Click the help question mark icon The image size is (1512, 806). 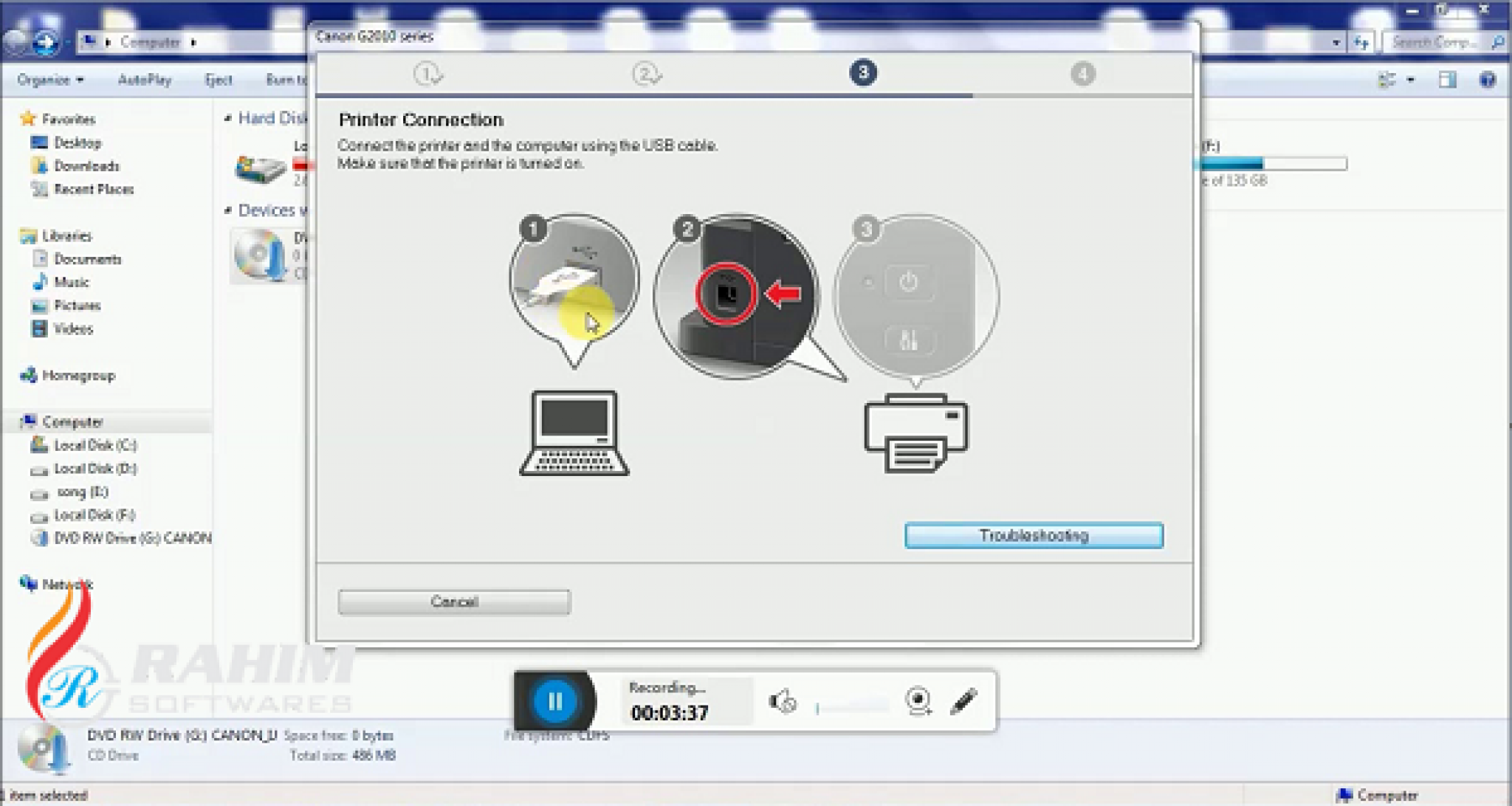click(x=1487, y=80)
